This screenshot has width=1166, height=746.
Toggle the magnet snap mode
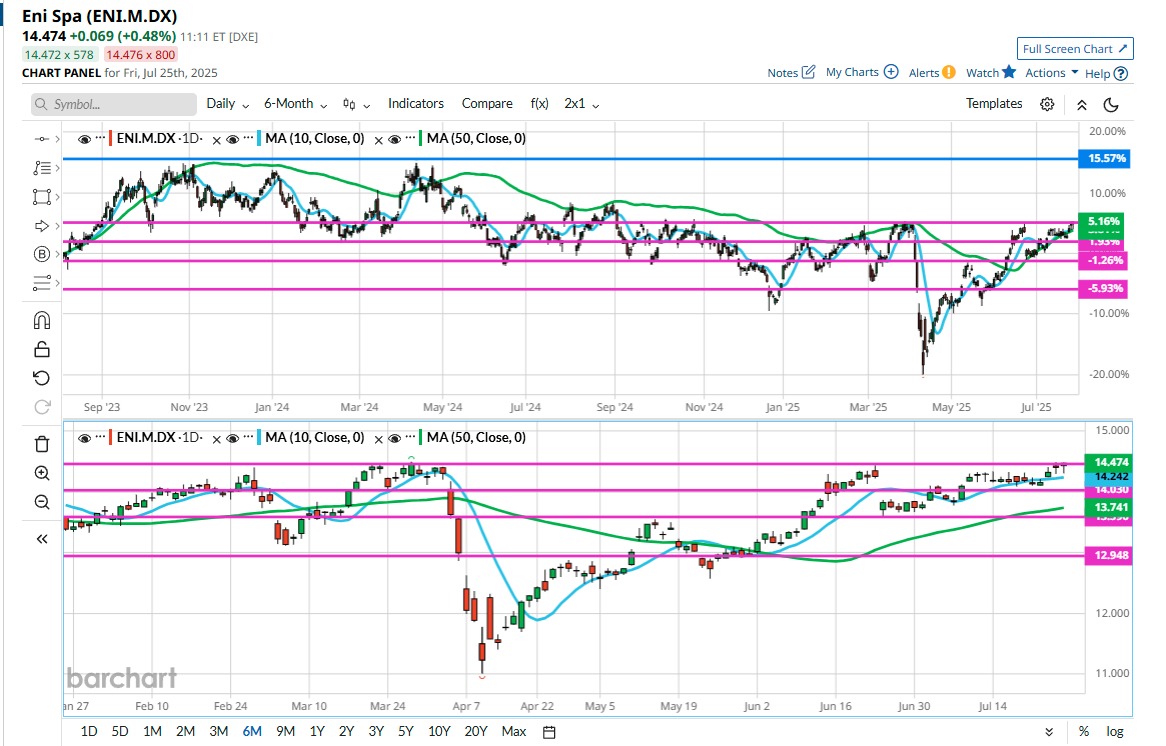pos(42,321)
